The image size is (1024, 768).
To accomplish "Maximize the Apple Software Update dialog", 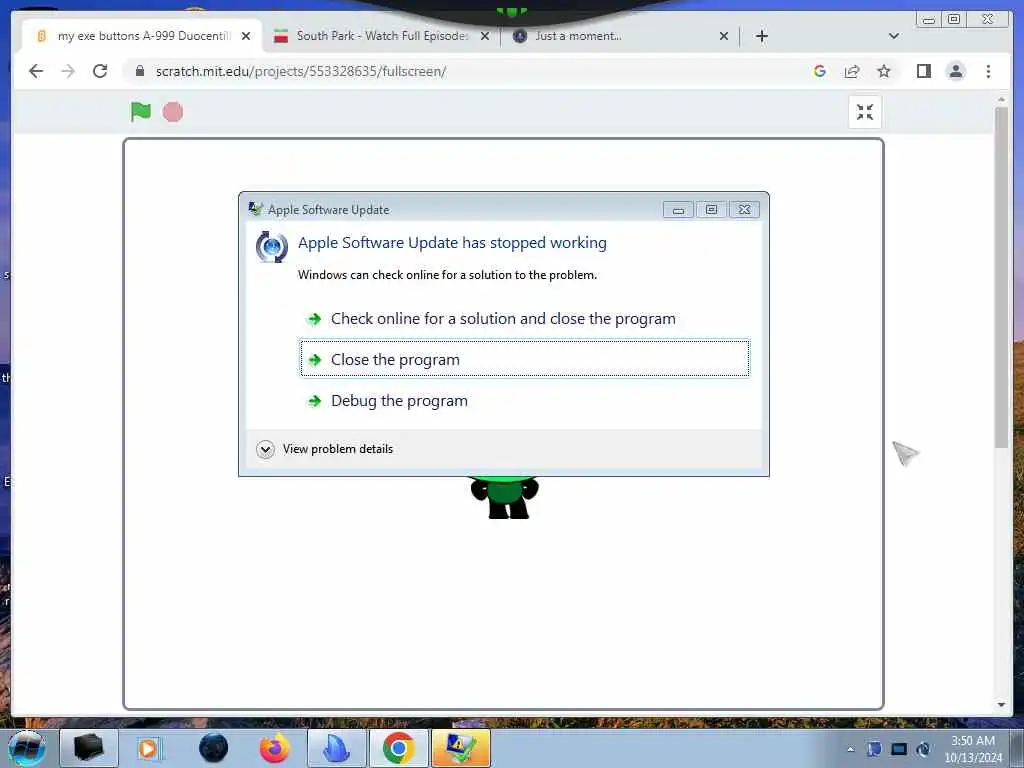I will pos(711,210).
